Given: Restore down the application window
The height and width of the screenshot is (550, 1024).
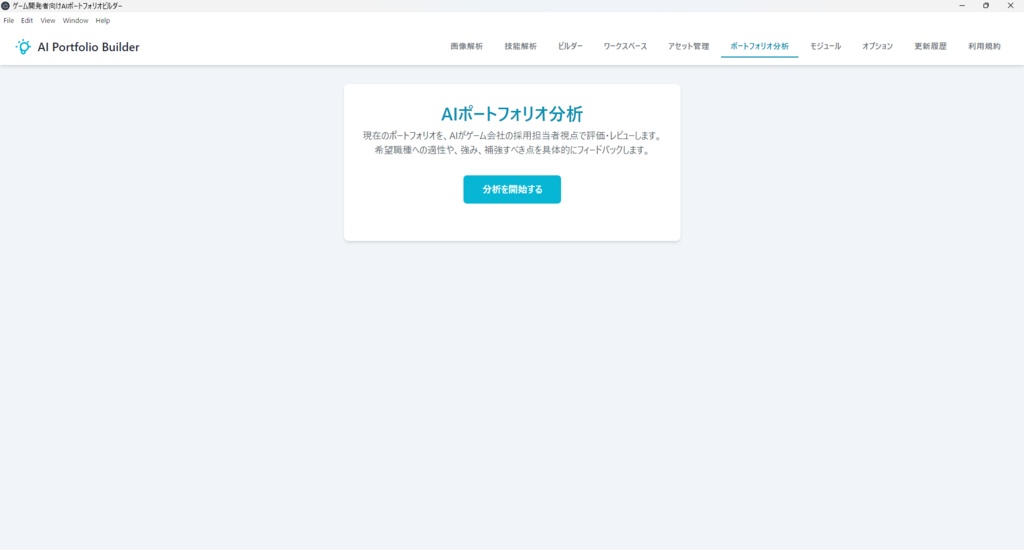Looking at the screenshot, I should point(985,6).
